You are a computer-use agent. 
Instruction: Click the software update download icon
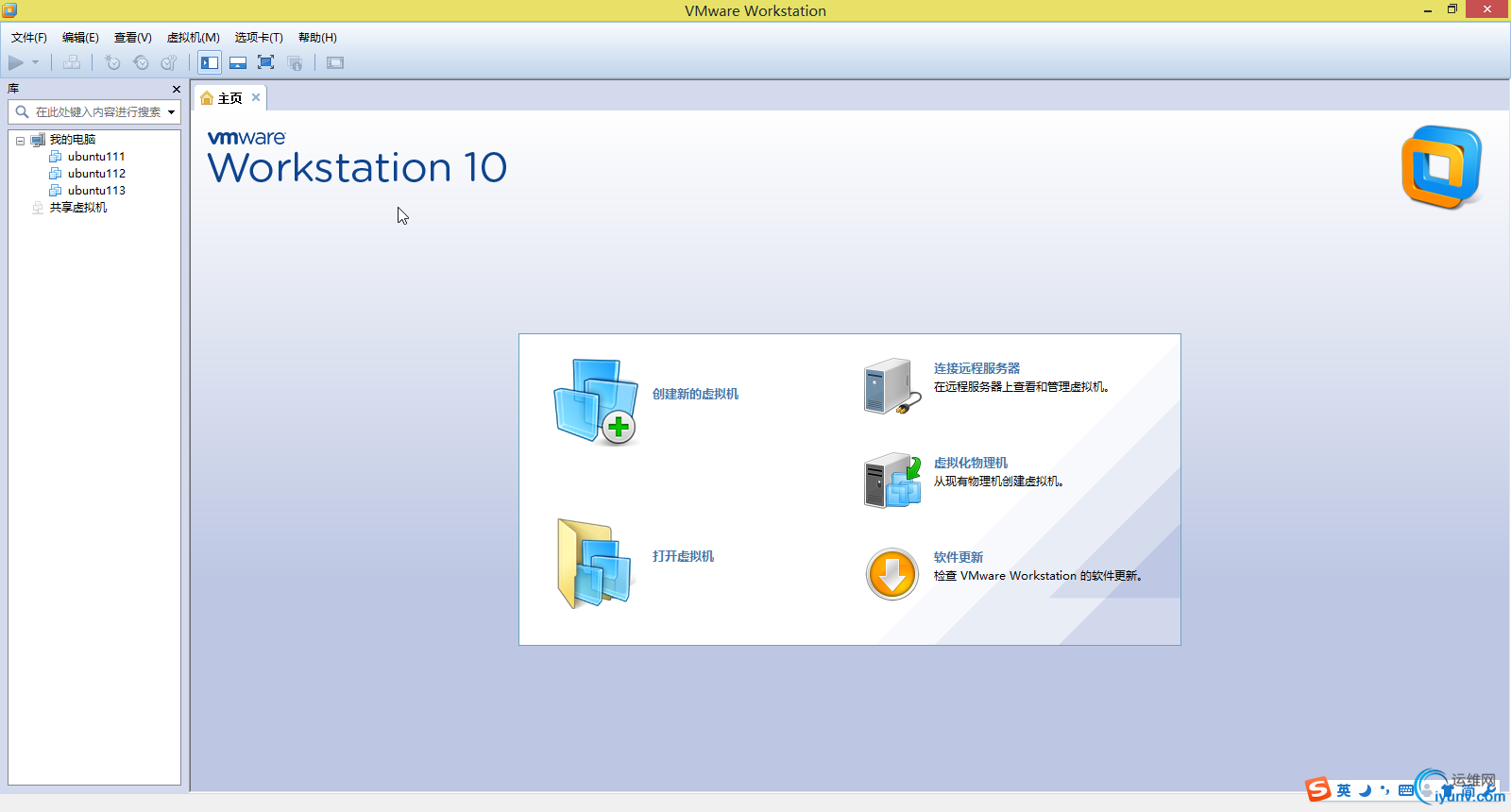(x=892, y=574)
